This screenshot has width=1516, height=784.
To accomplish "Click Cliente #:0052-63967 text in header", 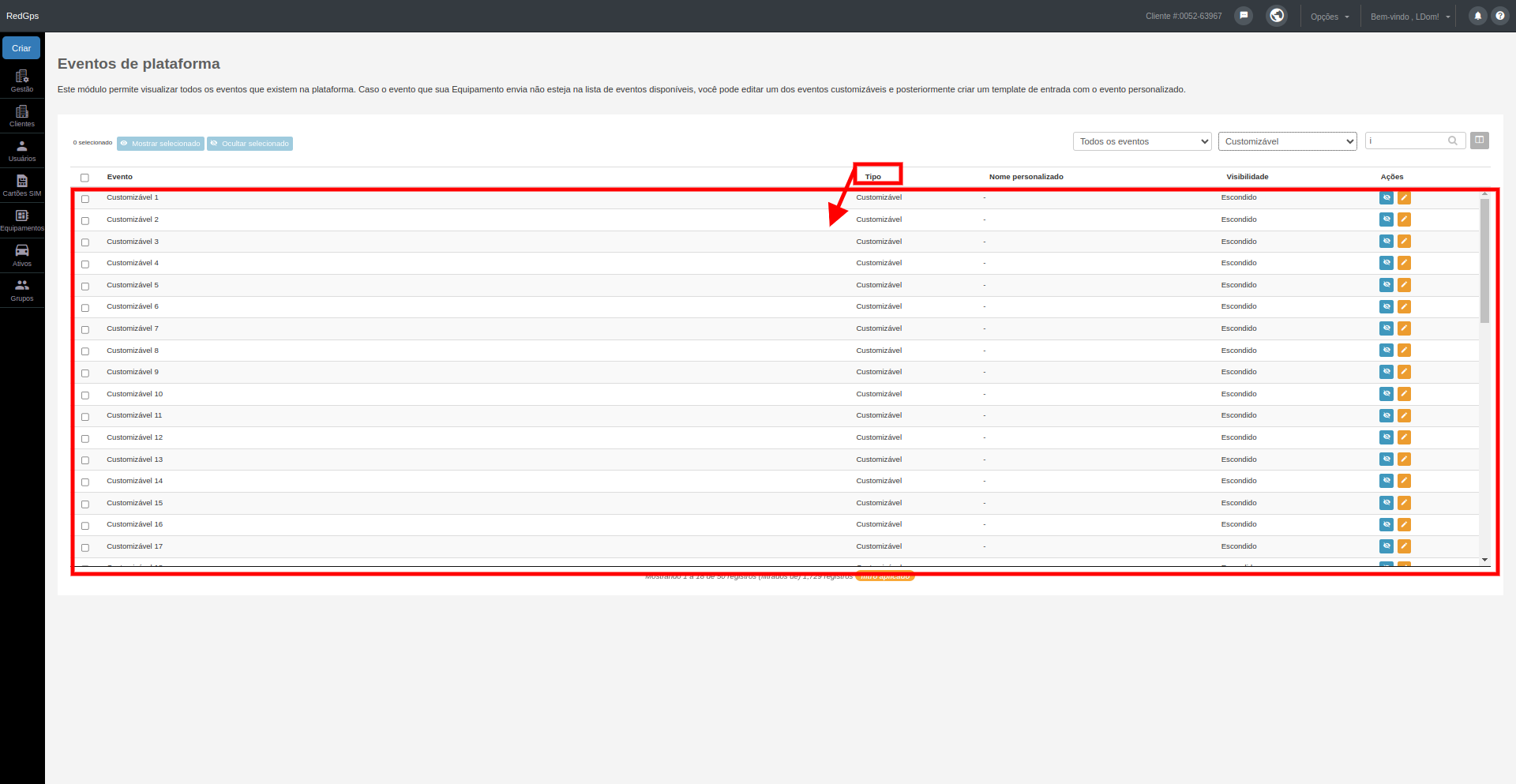I will [x=1184, y=16].
